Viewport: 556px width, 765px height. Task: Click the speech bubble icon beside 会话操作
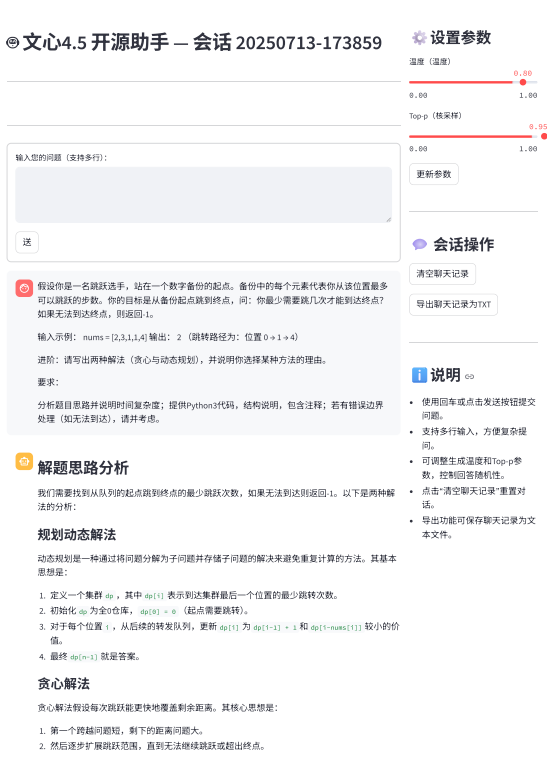419,244
